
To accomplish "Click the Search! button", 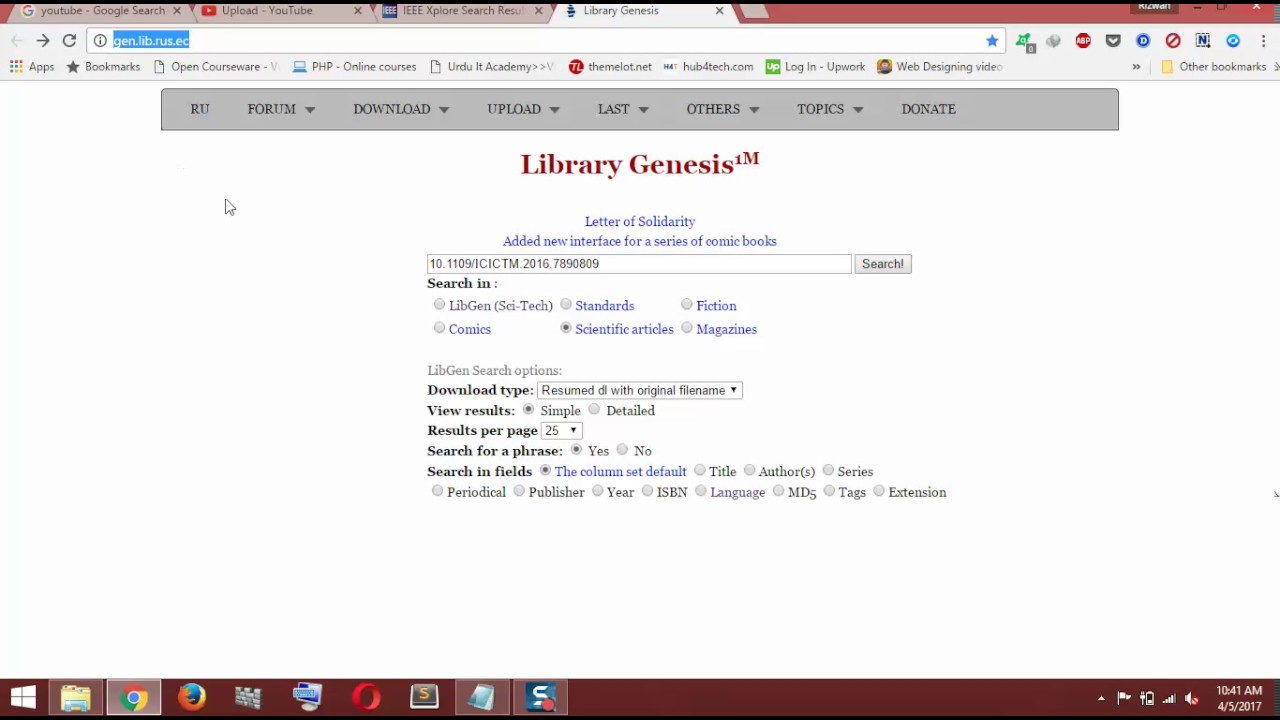I will pos(883,264).
